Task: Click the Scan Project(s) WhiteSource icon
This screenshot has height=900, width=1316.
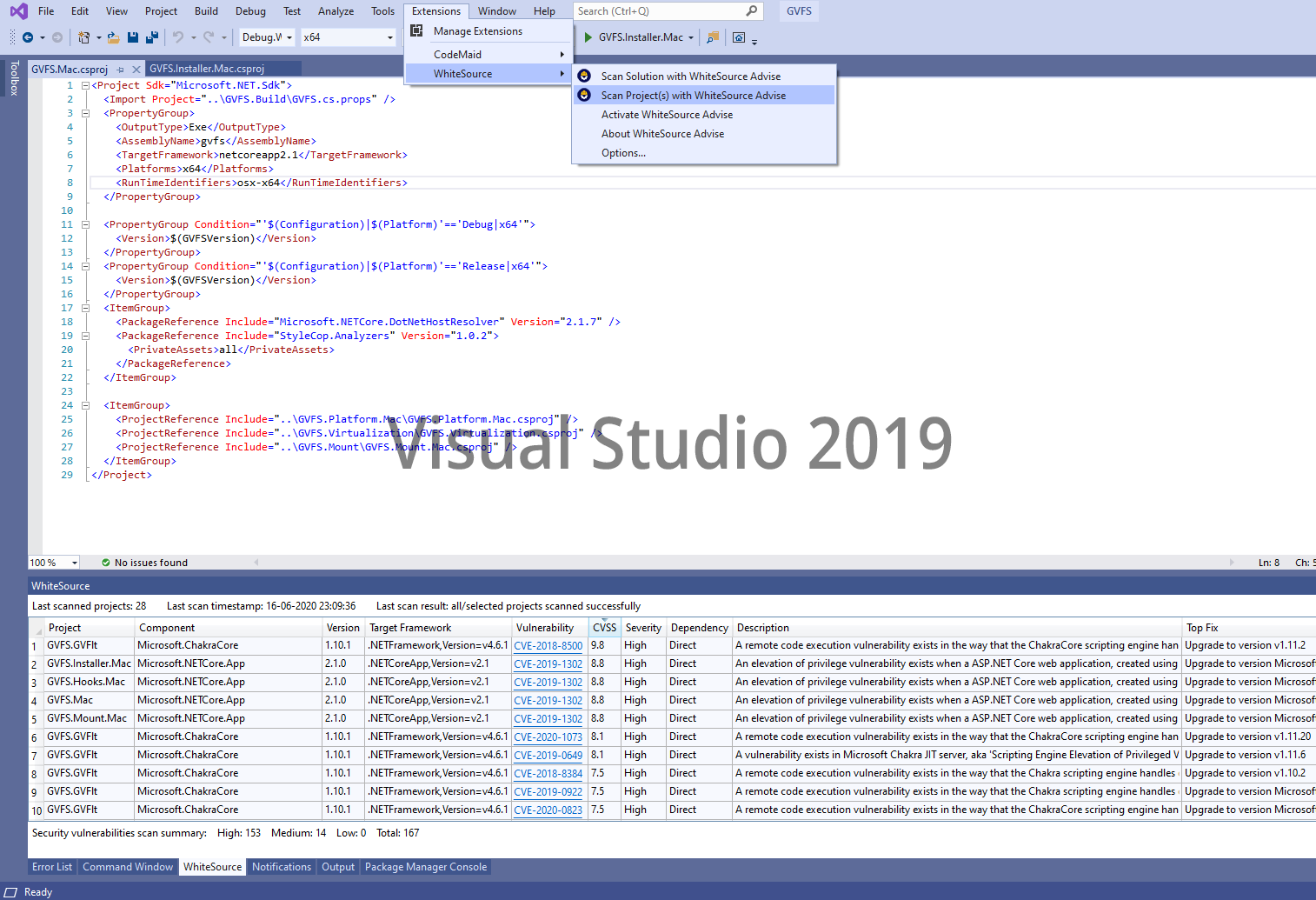Action: (x=584, y=95)
